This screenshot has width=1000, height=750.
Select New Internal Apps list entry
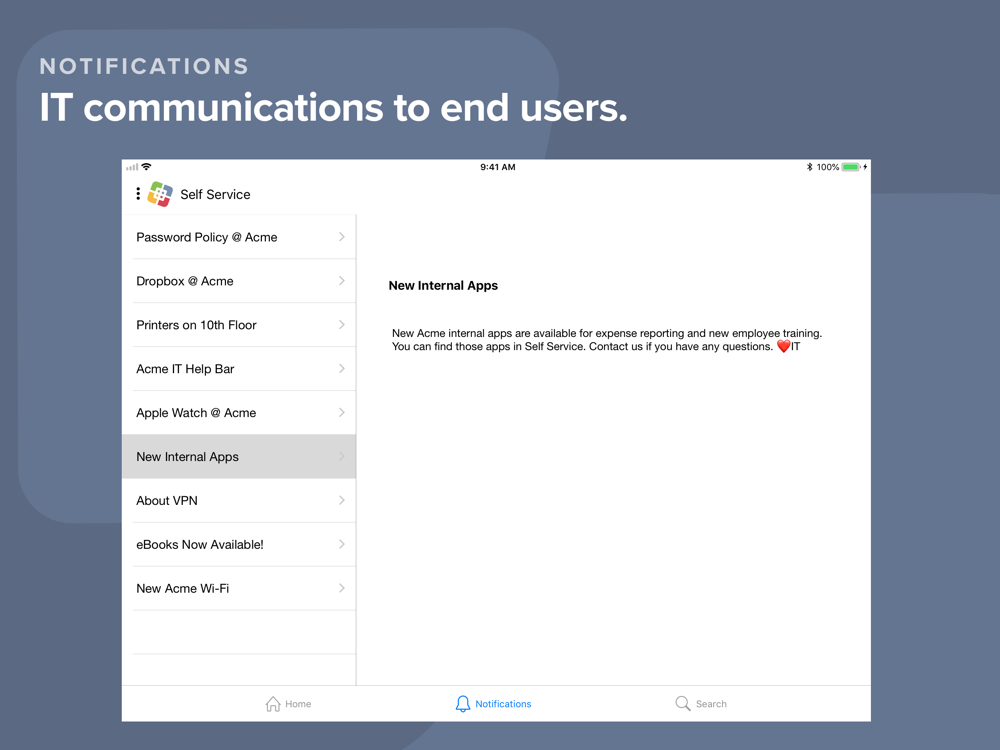tap(239, 457)
